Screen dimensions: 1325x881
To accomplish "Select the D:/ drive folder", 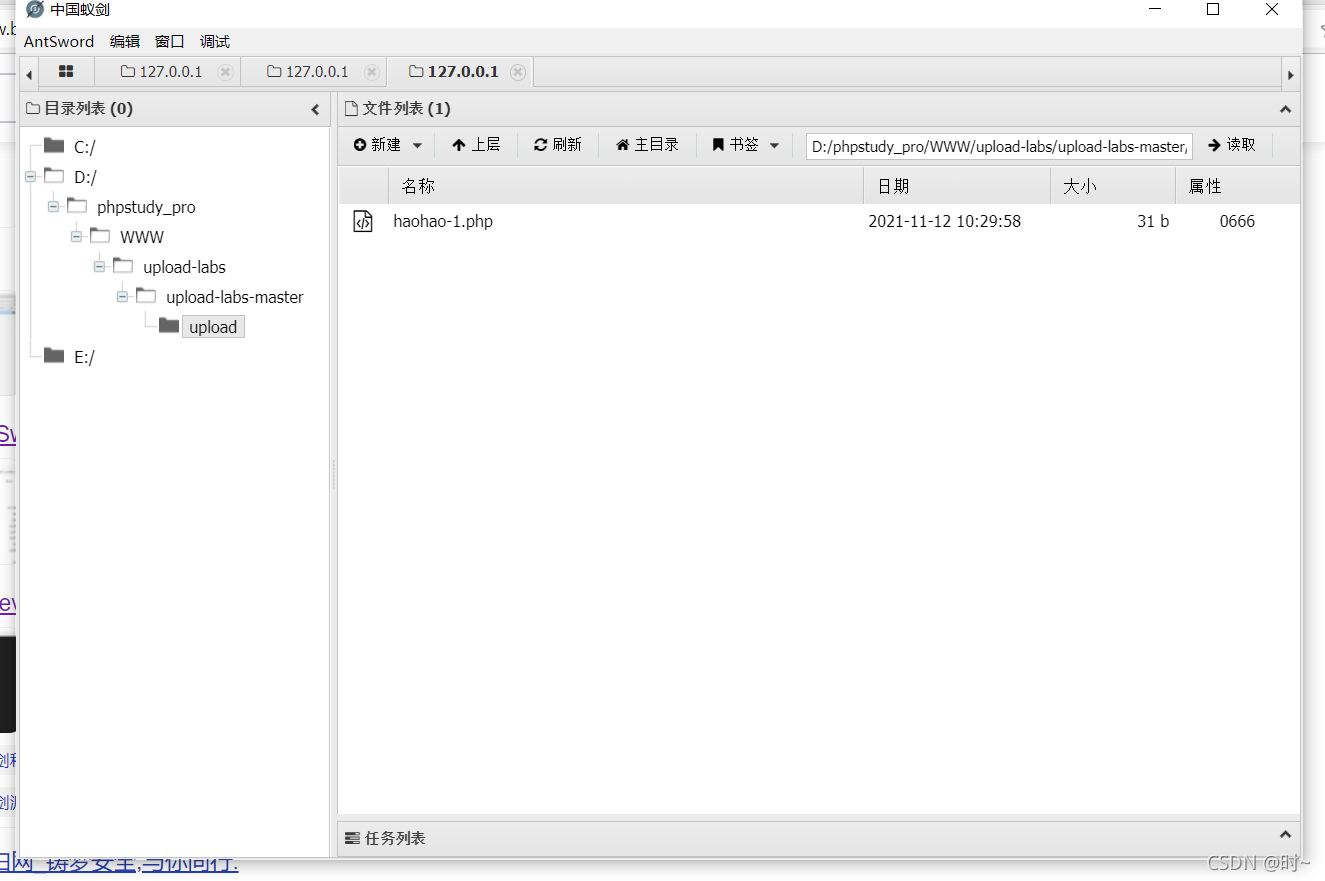I will tap(85, 177).
